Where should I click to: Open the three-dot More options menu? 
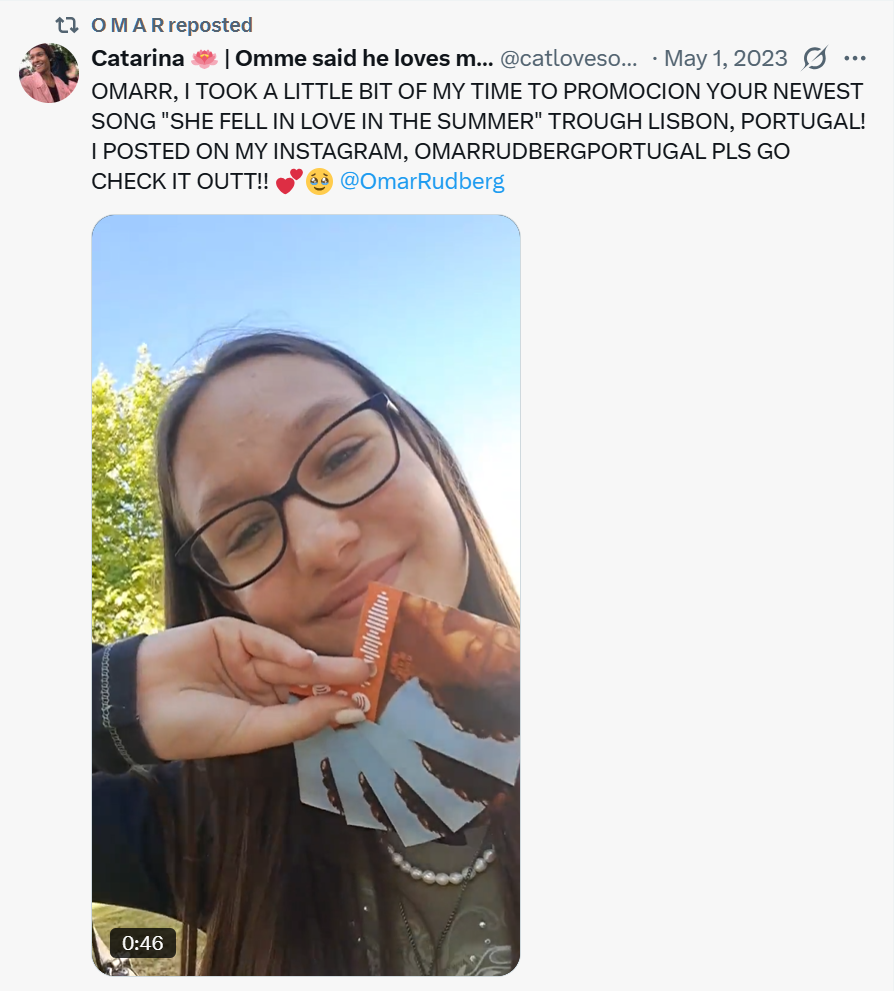(x=855, y=58)
